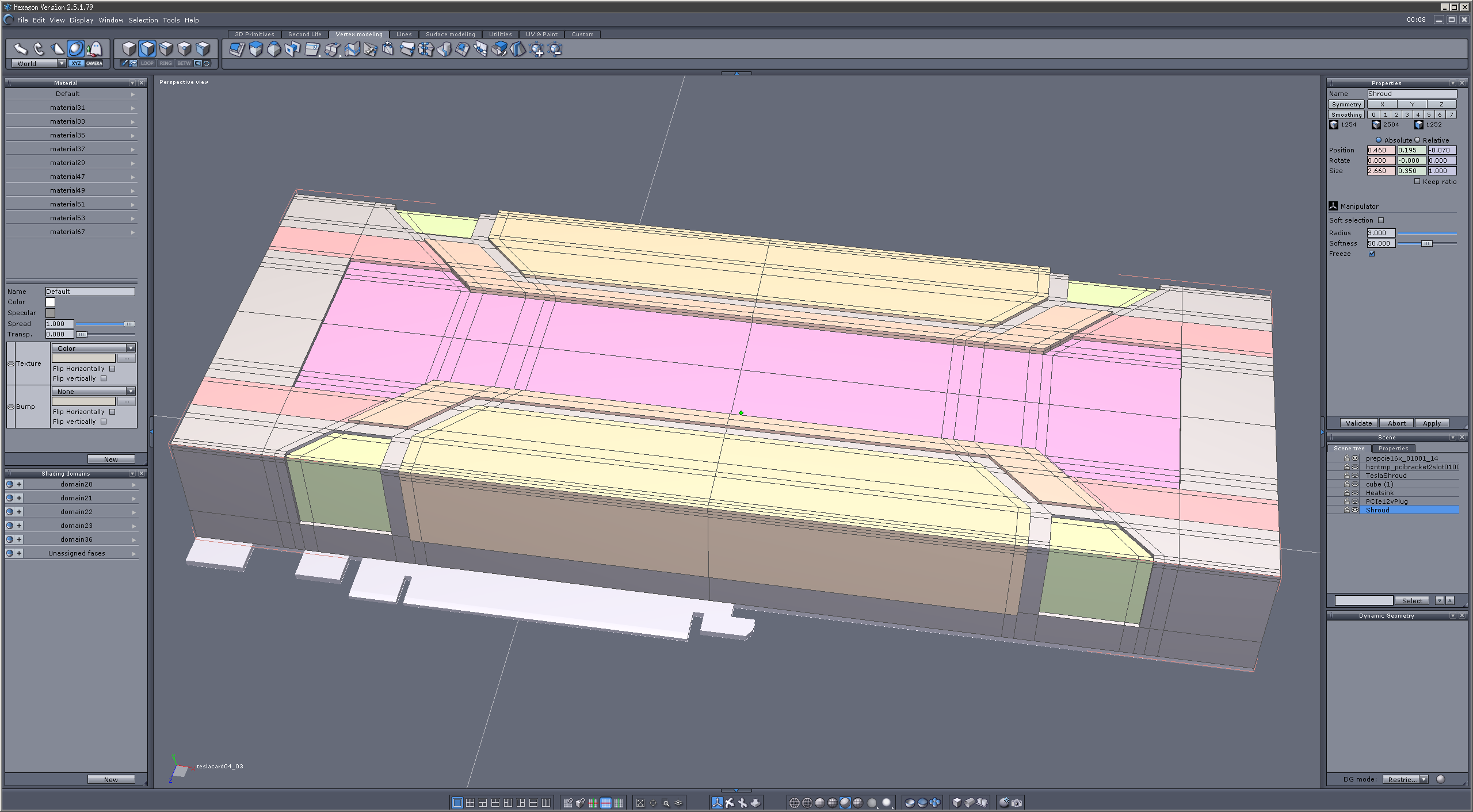
Task: Switch to the Surface modeling tab
Action: (450, 35)
